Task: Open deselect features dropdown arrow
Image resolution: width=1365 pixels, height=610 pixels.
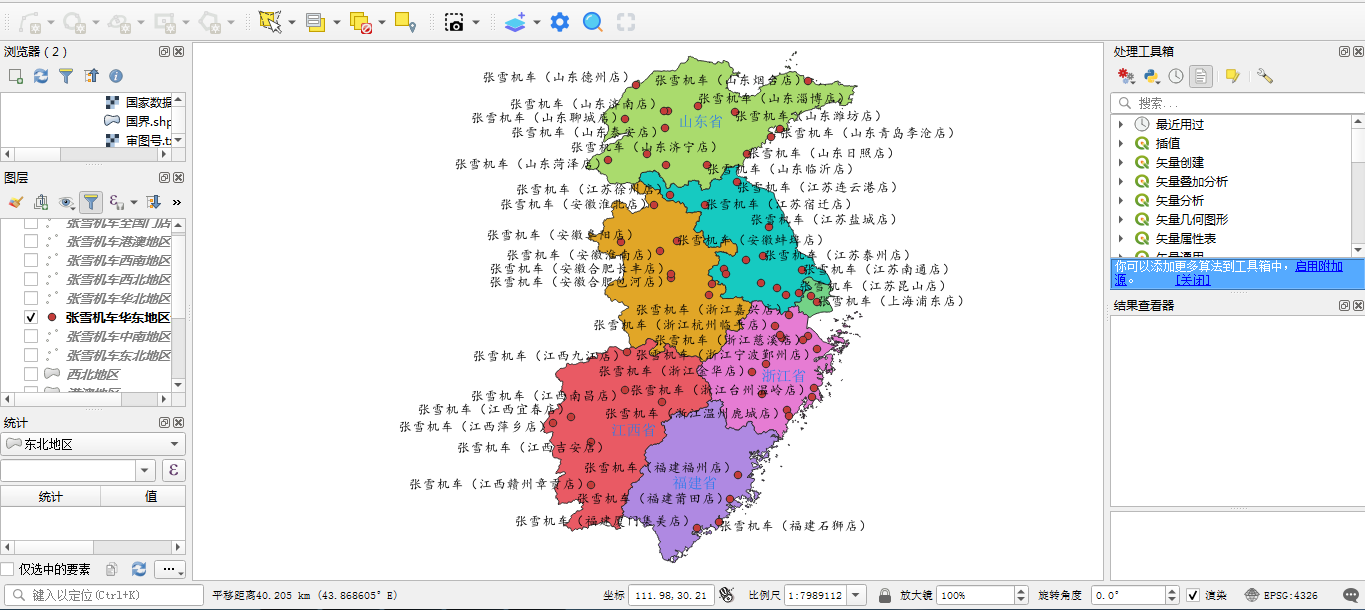Action: [x=382, y=22]
